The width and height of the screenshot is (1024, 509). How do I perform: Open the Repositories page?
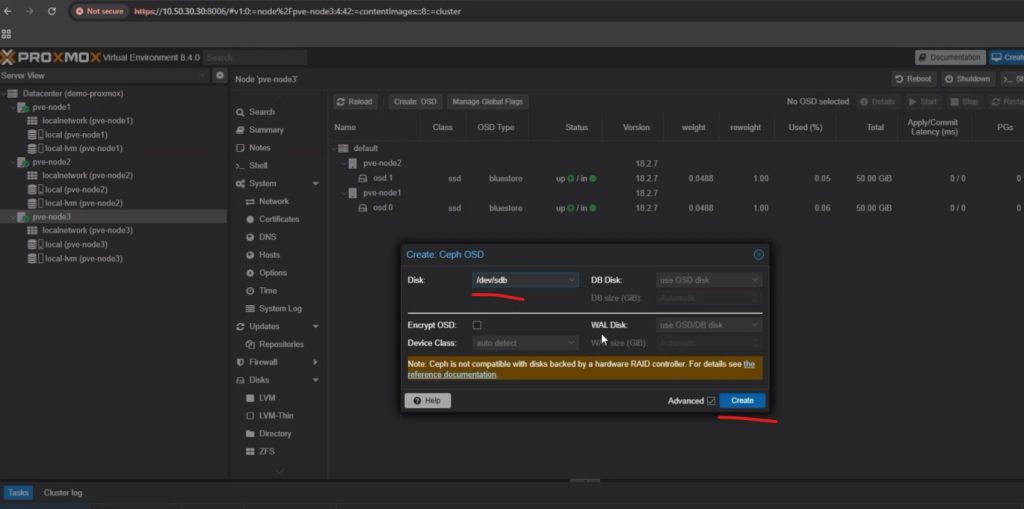280,344
